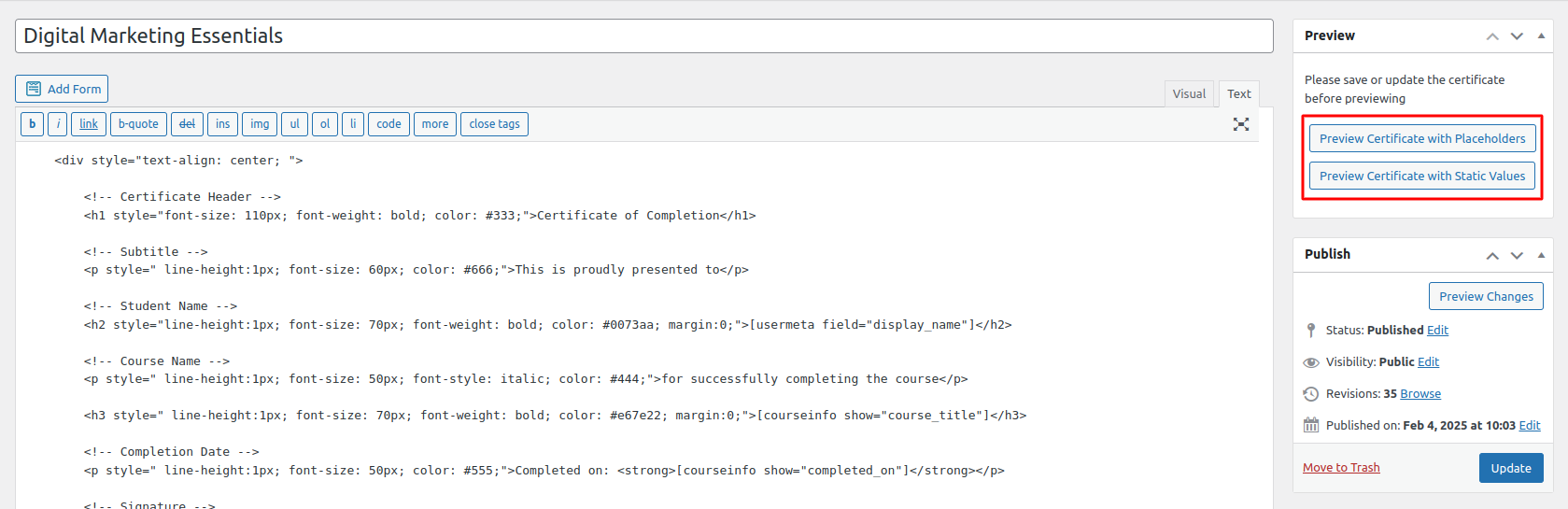
Task: Edit the post Status link
Action: pos(1437,330)
